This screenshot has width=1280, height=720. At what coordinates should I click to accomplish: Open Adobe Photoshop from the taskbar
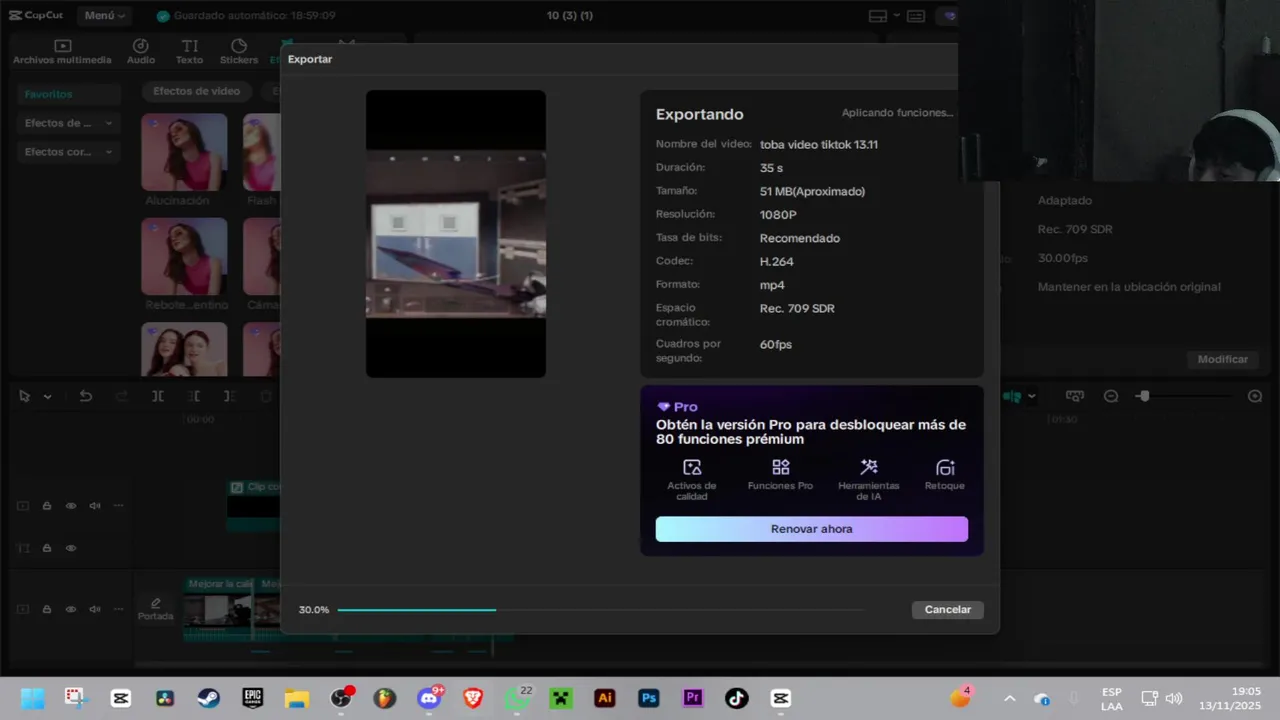pyautogui.click(x=649, y=698)
